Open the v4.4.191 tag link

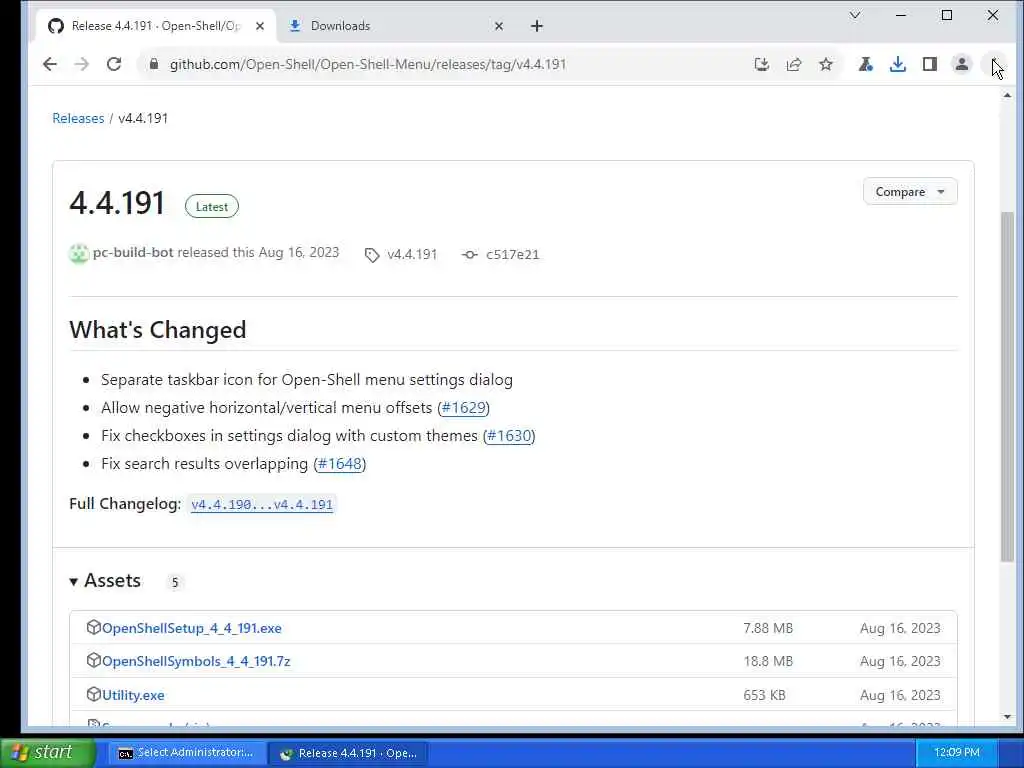tap(412, 254)
